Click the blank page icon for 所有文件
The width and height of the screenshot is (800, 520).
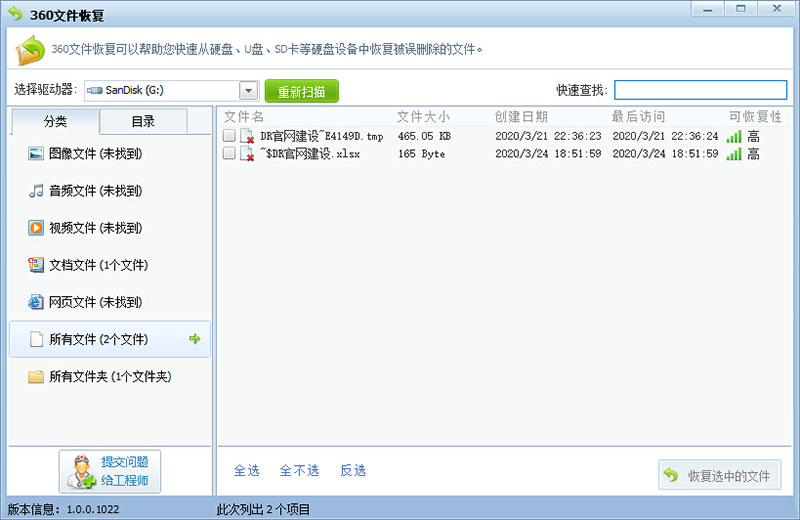(x=36, y=339)
